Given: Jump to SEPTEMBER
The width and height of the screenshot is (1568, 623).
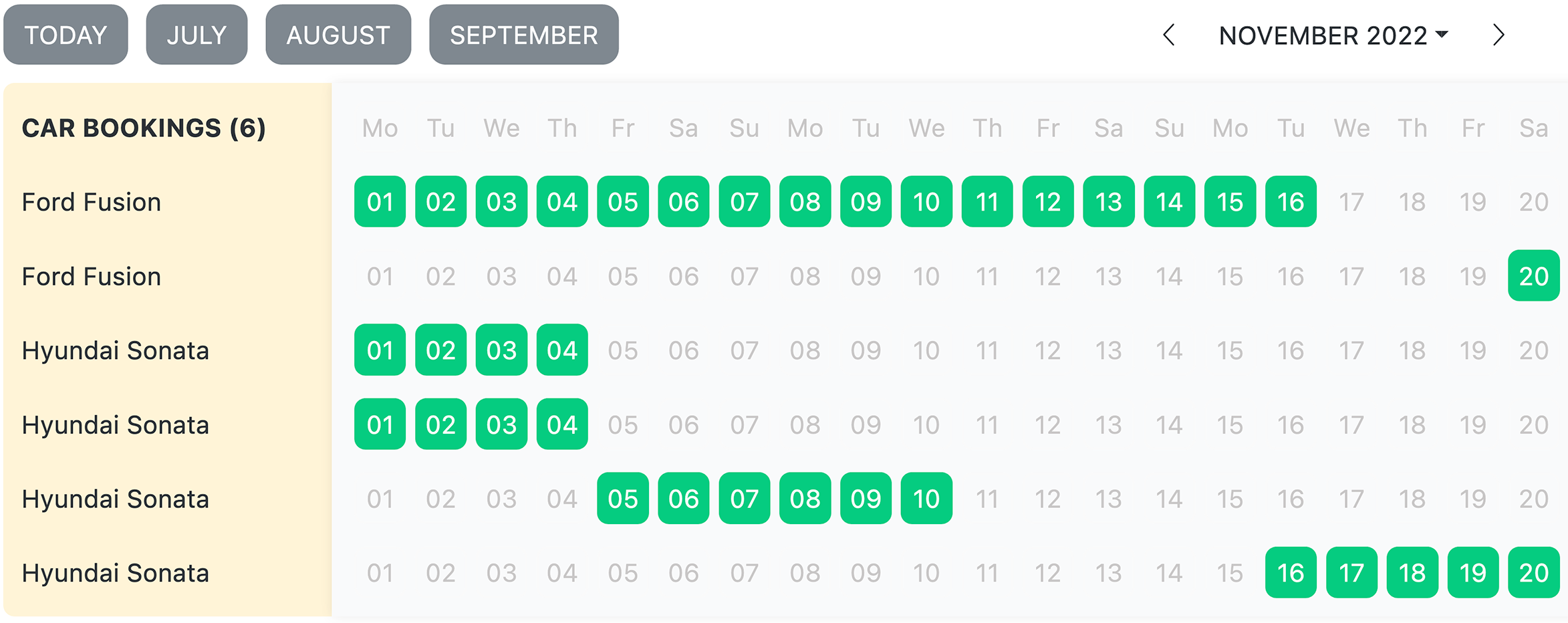Looking at the screenshot, I should [523, 35].
